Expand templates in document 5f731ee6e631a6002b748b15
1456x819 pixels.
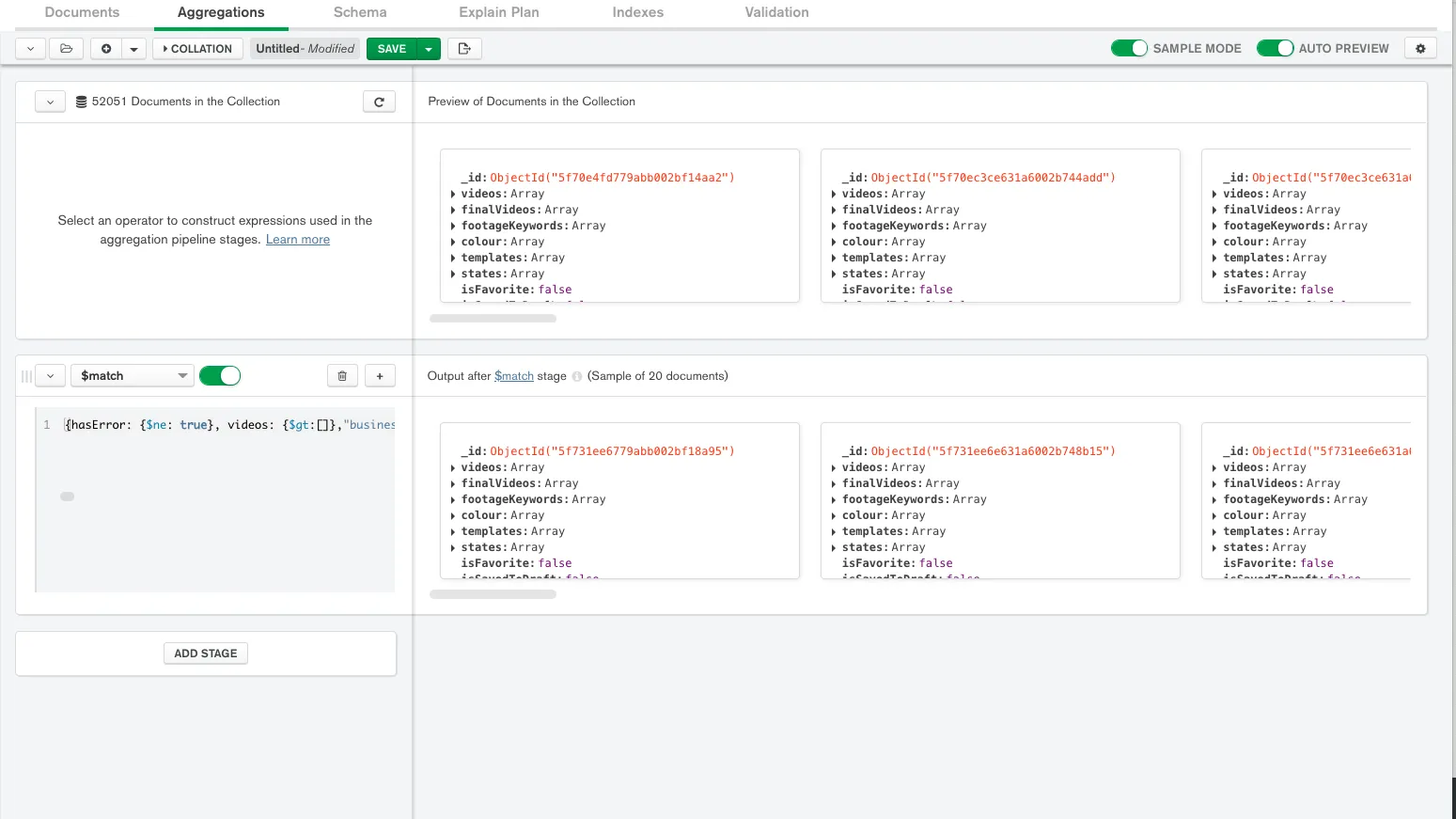(834, 531)
